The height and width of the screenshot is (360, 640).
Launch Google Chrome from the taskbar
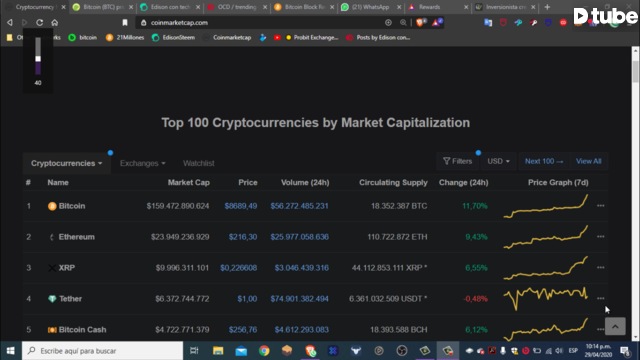tap(264, 351)
